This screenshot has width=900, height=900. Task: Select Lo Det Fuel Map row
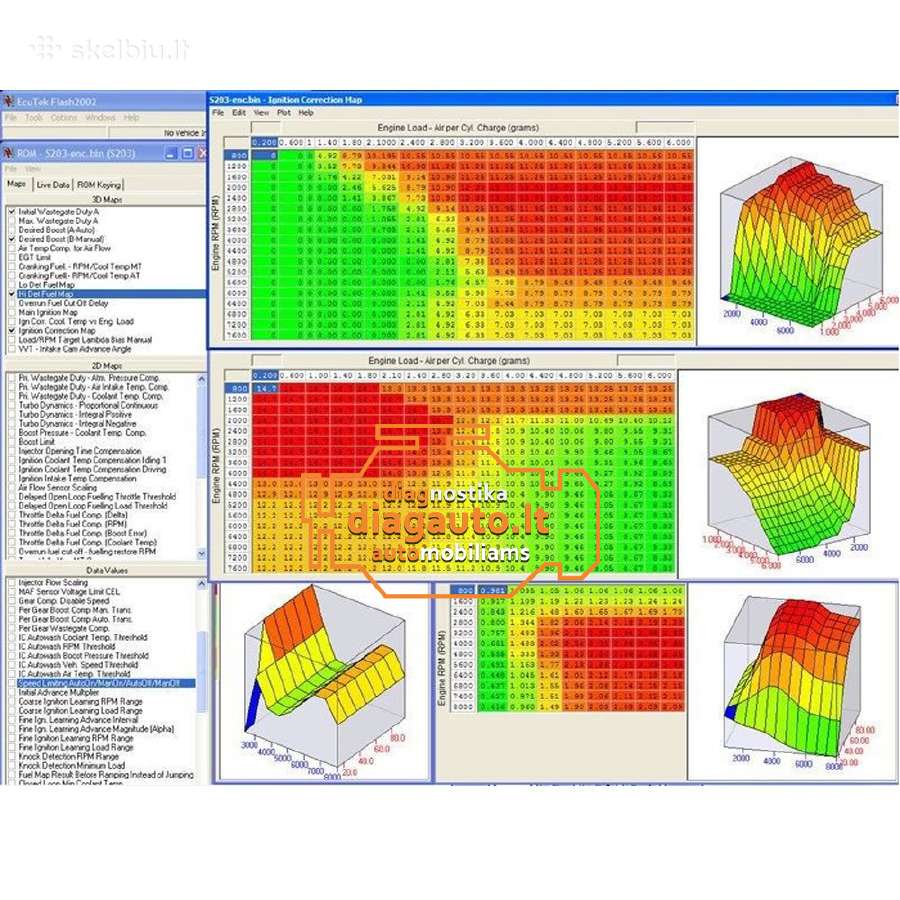click(46, 285)
